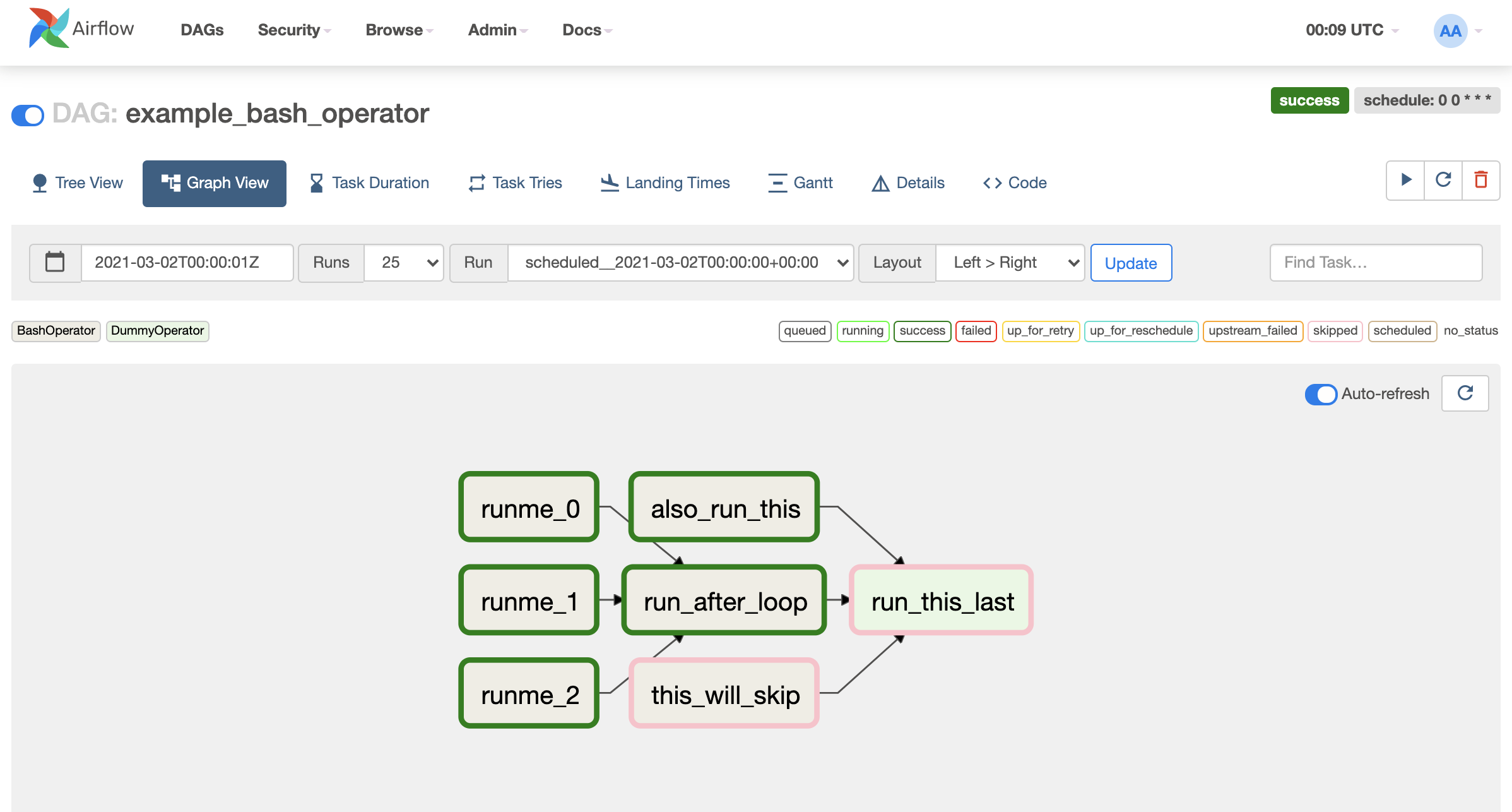Toggle the DAG enabled/disabled switch
Image resolution: width=1512 pixels, height=812 pixels.
pyautogui.click(x=27, y=115)
